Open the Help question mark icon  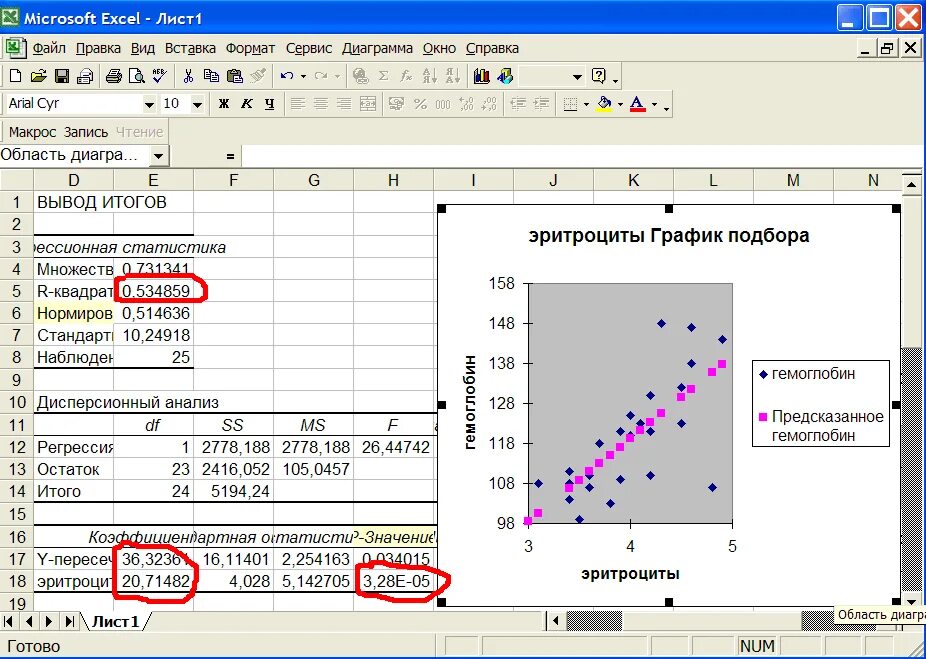[x=599, y=76]
